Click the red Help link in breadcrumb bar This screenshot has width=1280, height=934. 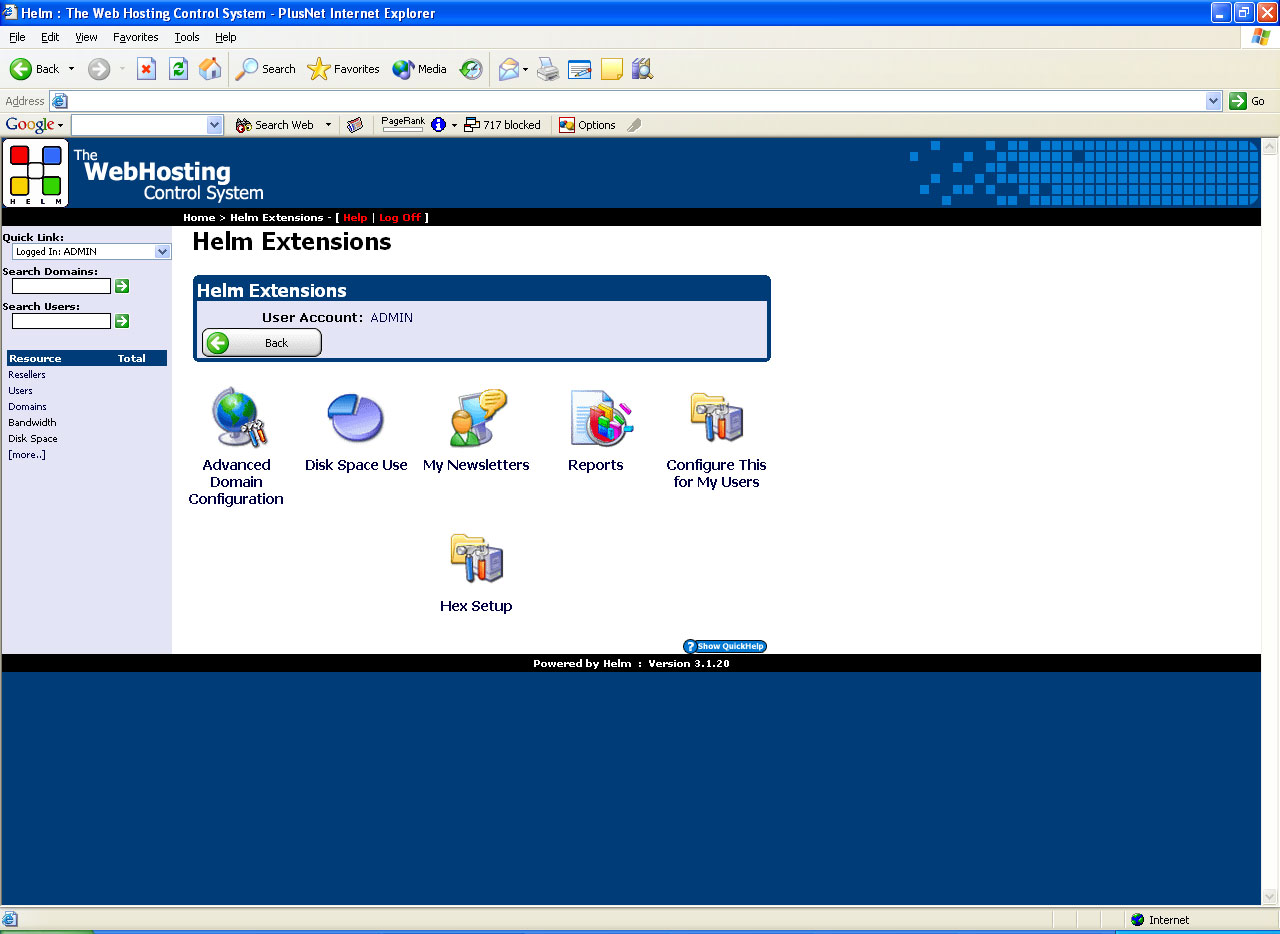tap(356, 217)
